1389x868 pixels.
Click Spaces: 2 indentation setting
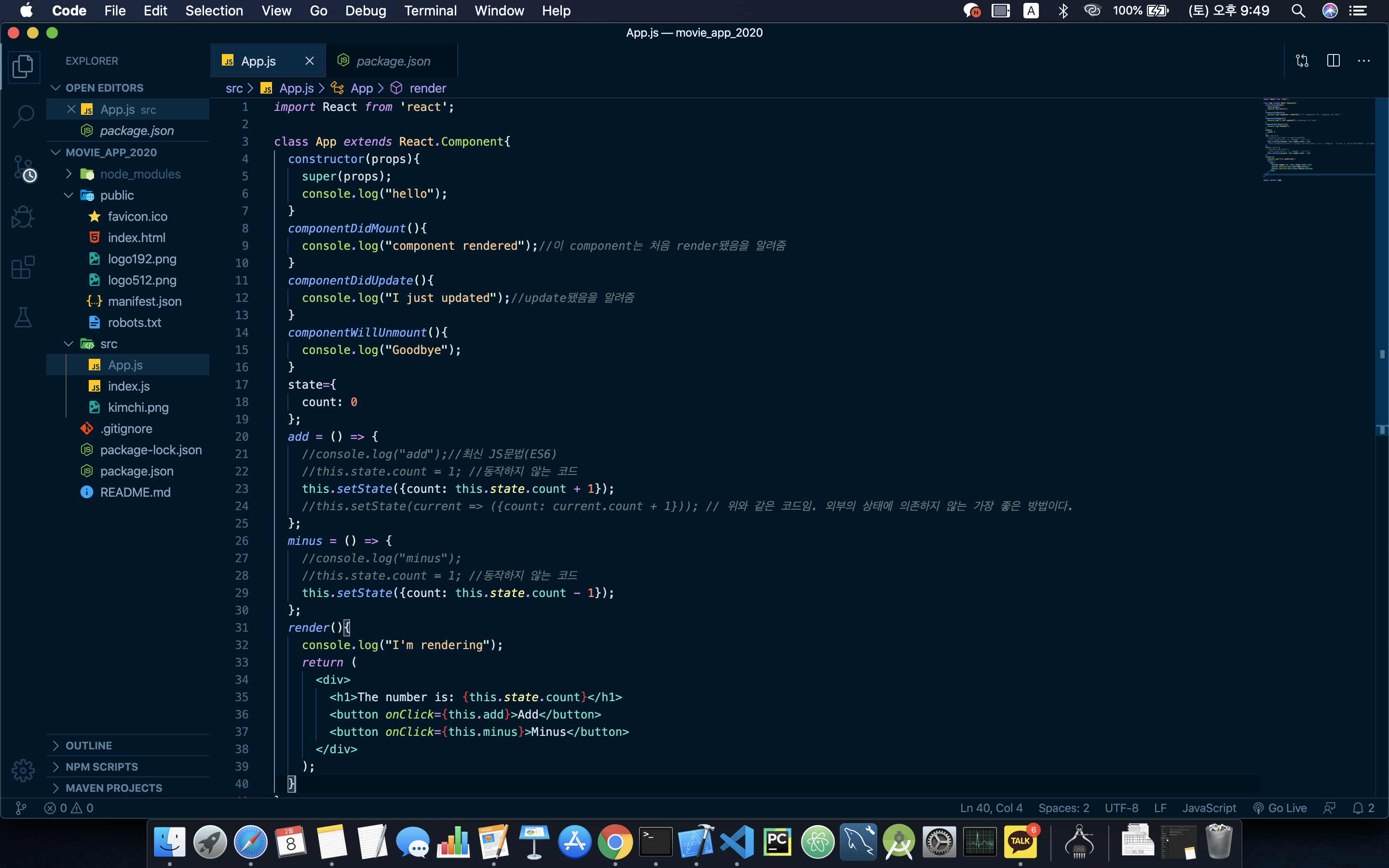click(1063, 808)
